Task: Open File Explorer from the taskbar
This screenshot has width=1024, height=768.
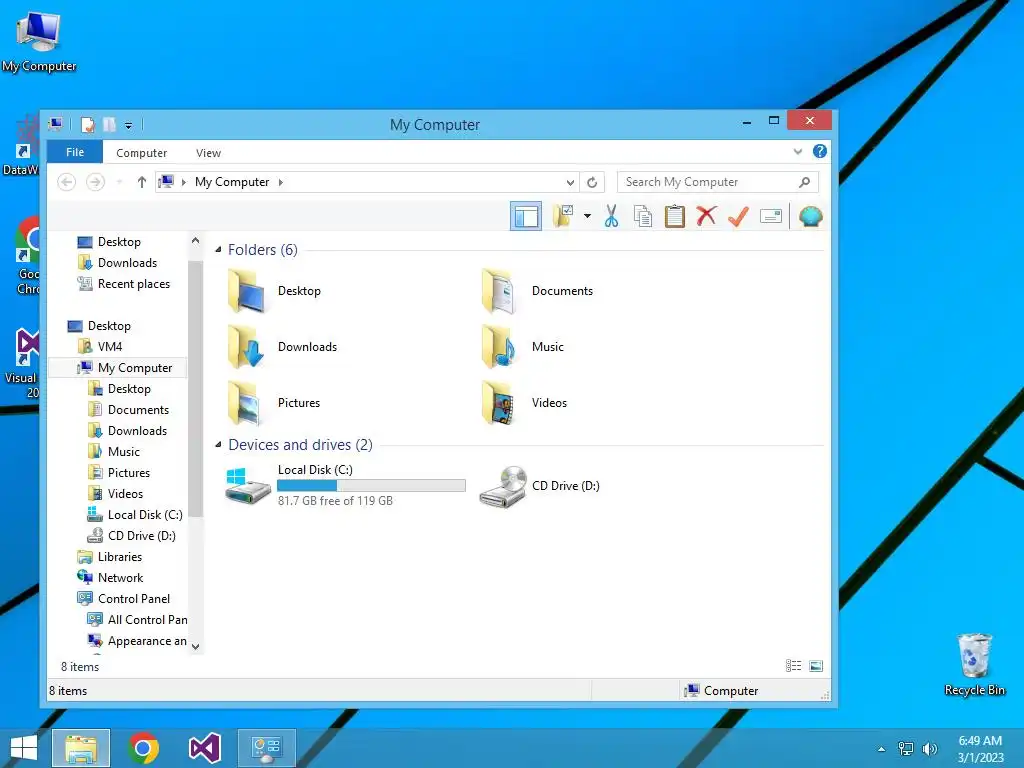Action: click(81, 748)
